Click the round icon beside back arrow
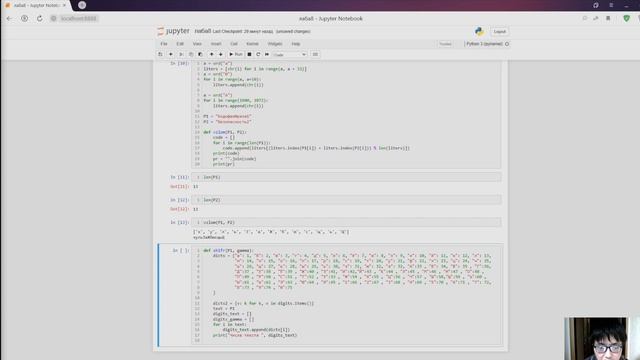 (x=24, y=18)
